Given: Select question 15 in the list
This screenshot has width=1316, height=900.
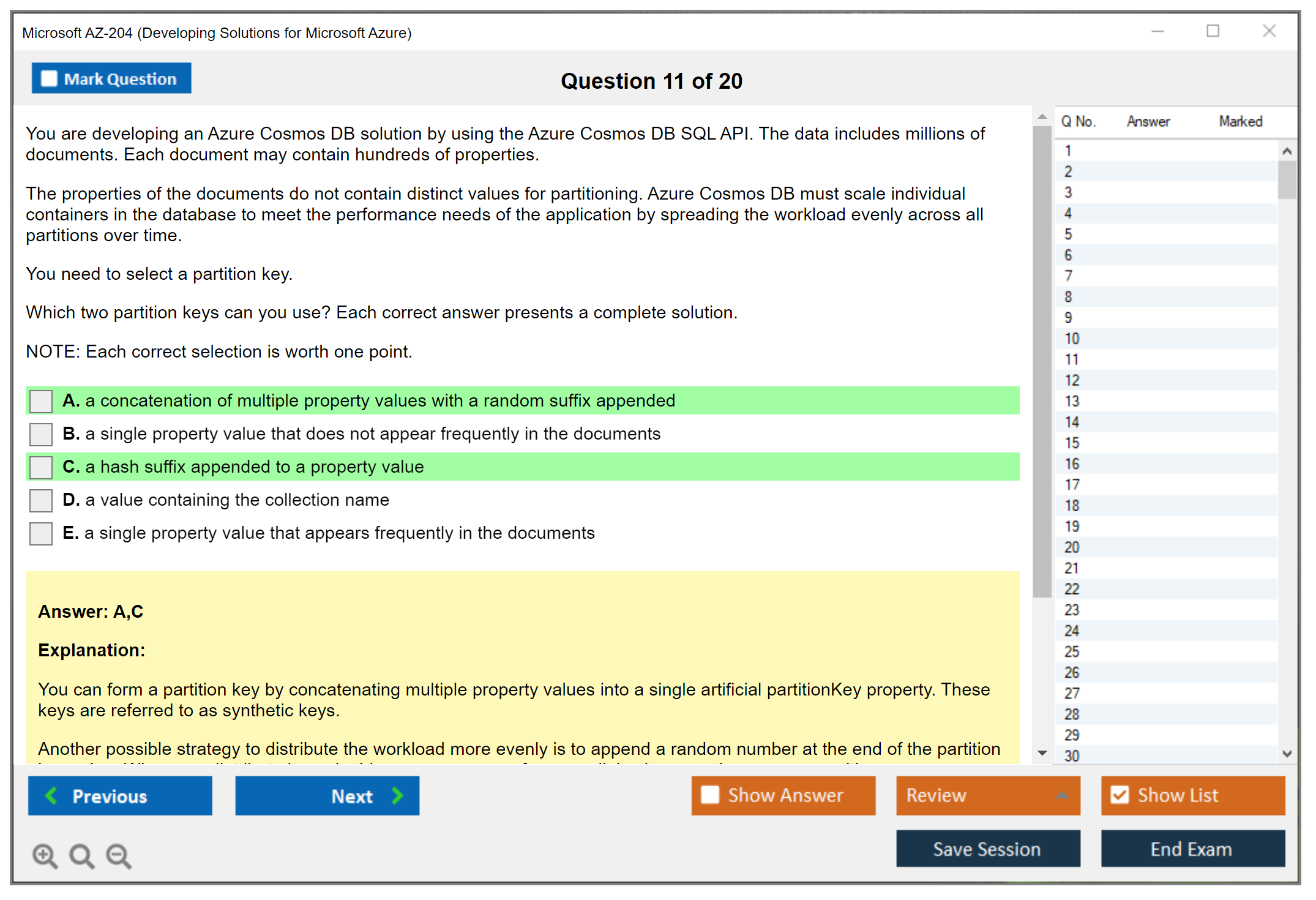Looking at the screenshot, I should click(1072, 443).
